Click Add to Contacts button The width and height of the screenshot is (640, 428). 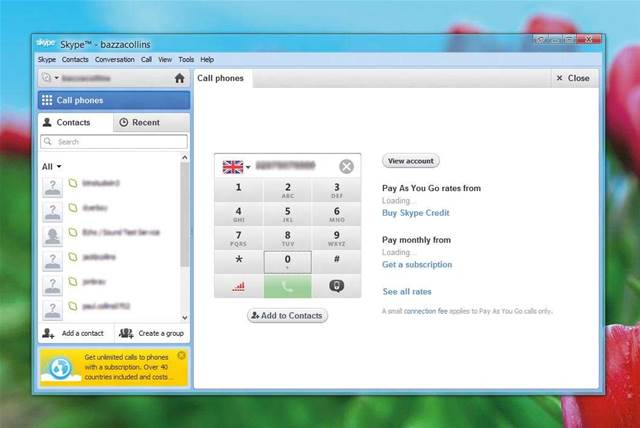pyautogui.click(x=287, y=315)
